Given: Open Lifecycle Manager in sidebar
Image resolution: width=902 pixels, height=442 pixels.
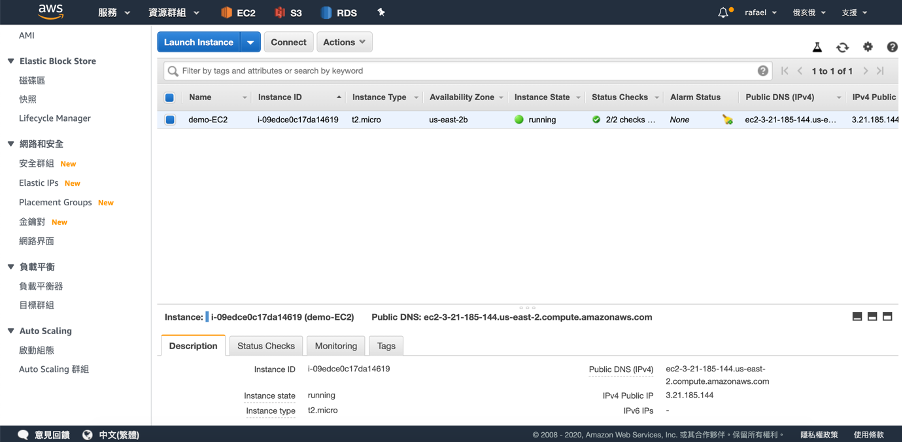Looking at the screenshot, I should click(x=55, y=119).
